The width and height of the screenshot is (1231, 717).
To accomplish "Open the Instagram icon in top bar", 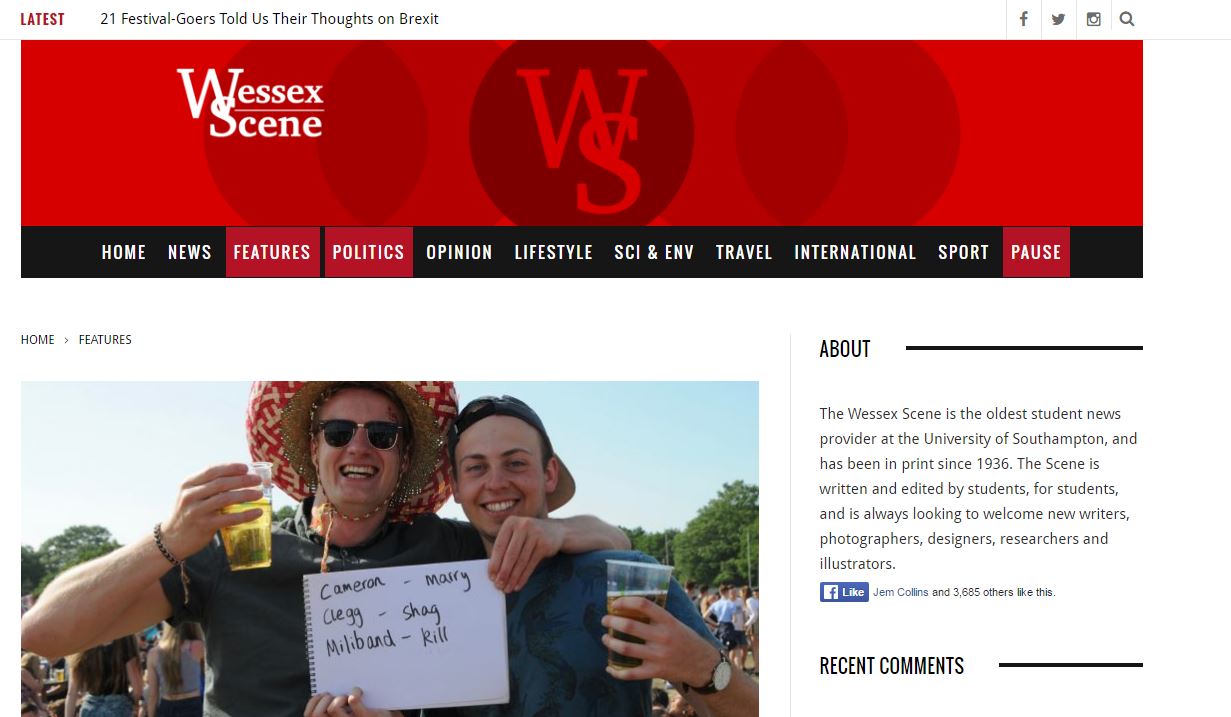I will pos(1093,19).
